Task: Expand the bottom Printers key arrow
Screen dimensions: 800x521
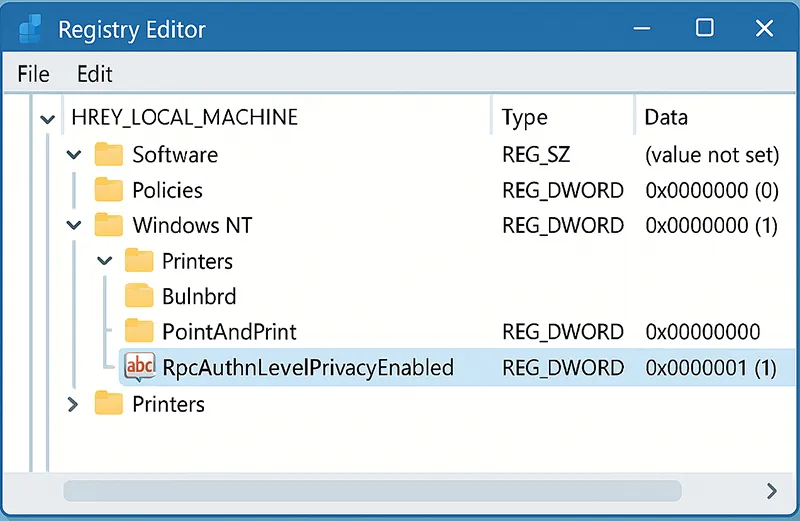Action: click(x=73, y=405)
